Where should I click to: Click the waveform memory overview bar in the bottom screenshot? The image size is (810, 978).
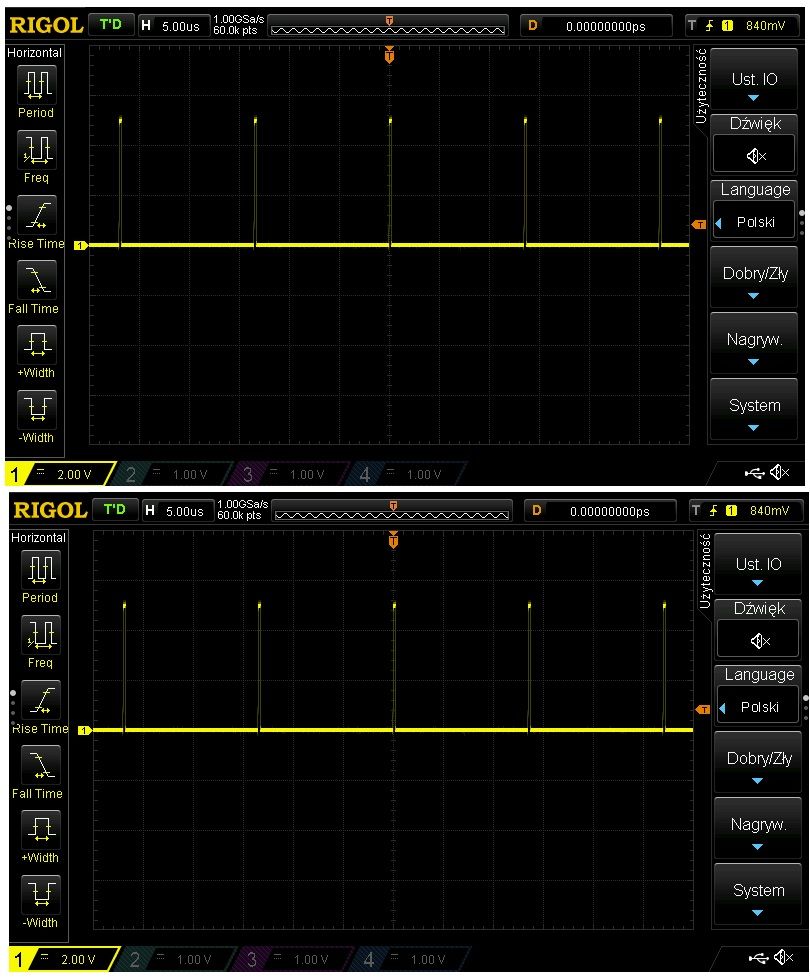(x=392, y=511)
